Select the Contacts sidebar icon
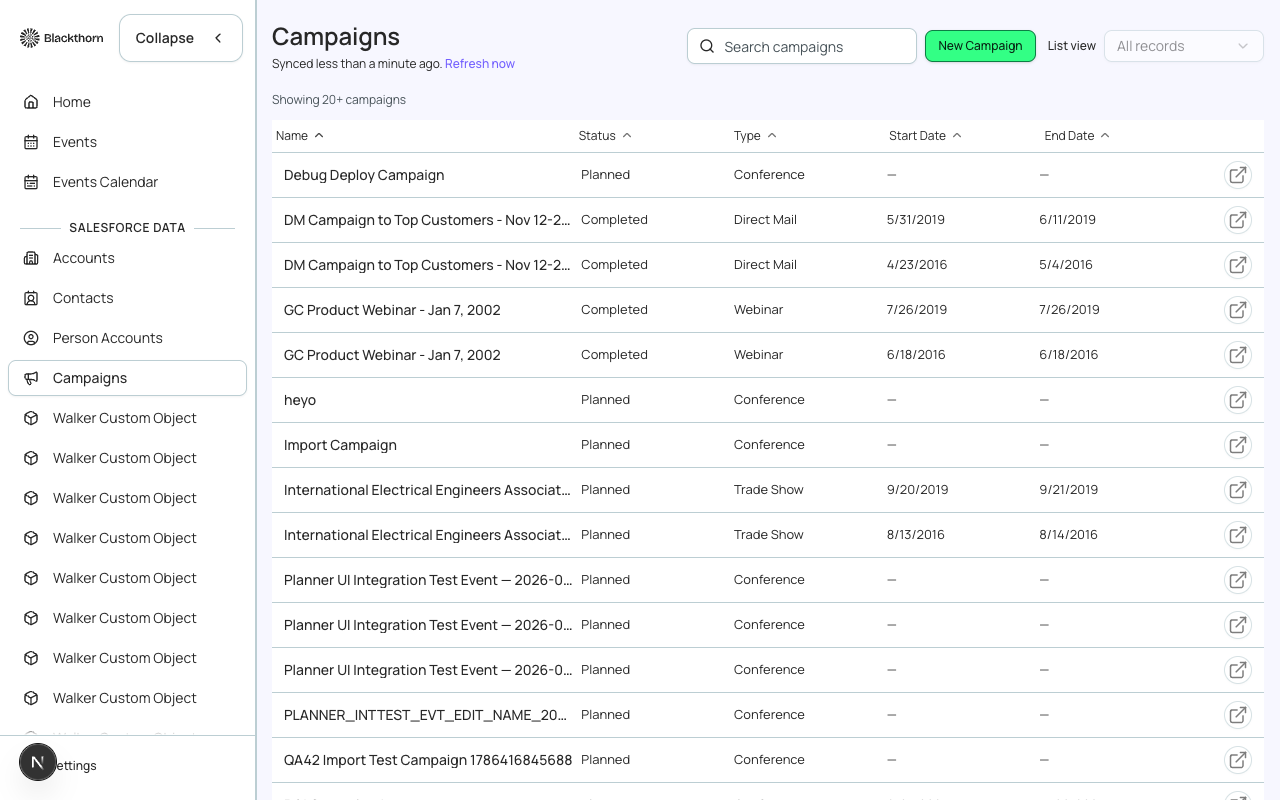Screen dimensions: 1280x800 coord(31,298)
